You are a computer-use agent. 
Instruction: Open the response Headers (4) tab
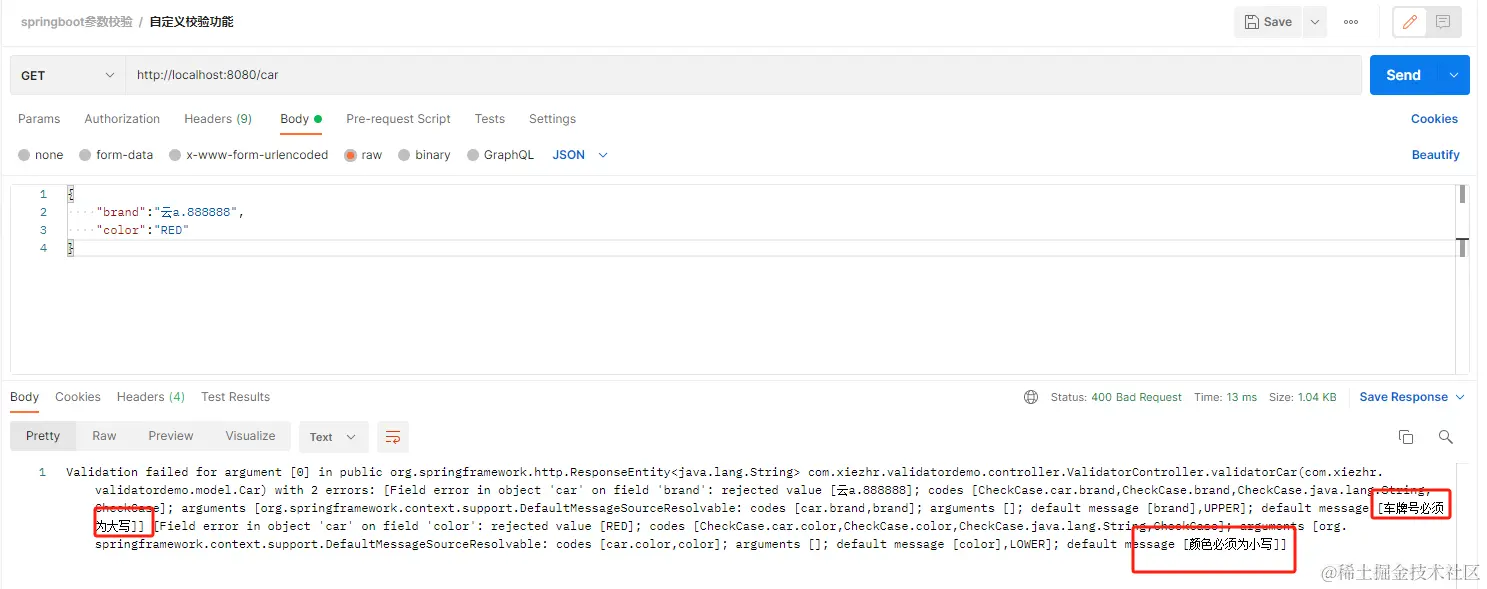pyautogui.click(x=151, y=397)
